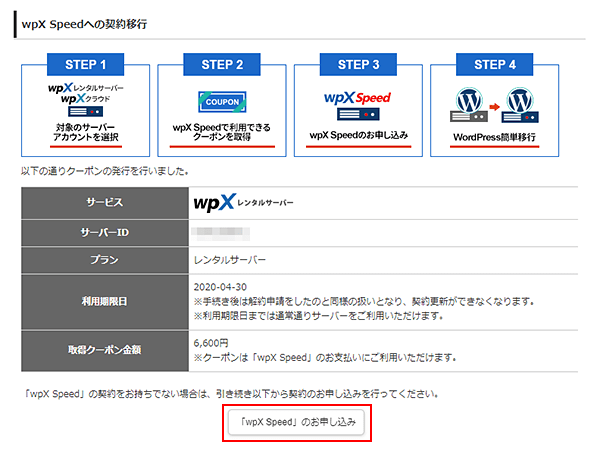
Task: Click the text 対象のサーバーアカウントを選択
Action: (86, 132)
